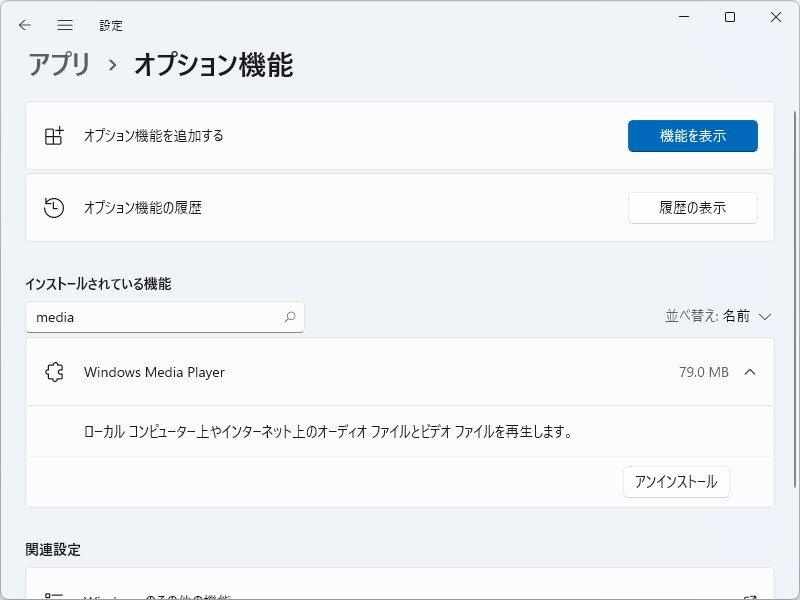The height and width of the screenshot is (600, 800).
Task: Maximize the Settings window
Action: tap(729, 17)
